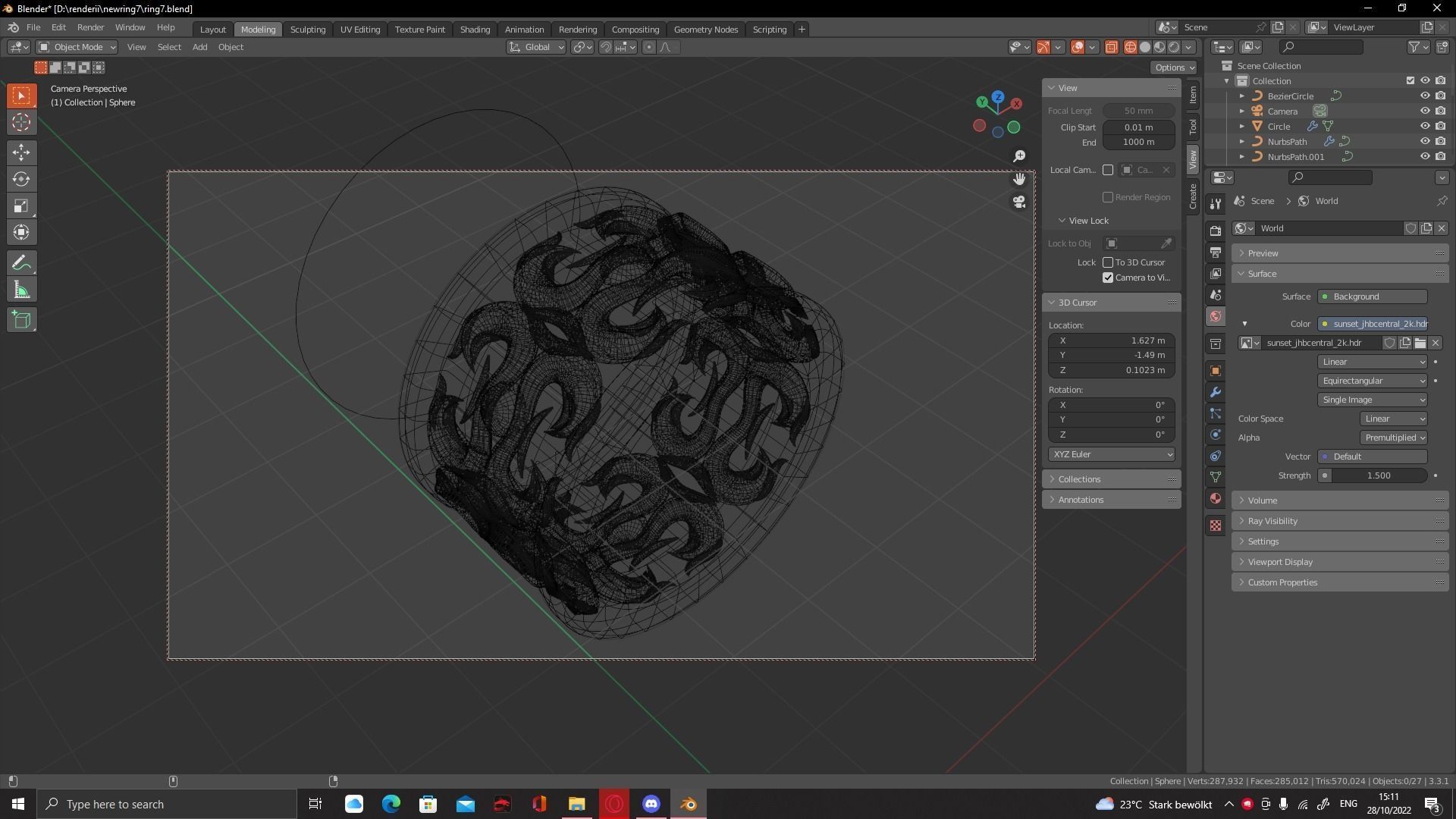Expand the Ray Visibility panel

(x=1272, y=521)
